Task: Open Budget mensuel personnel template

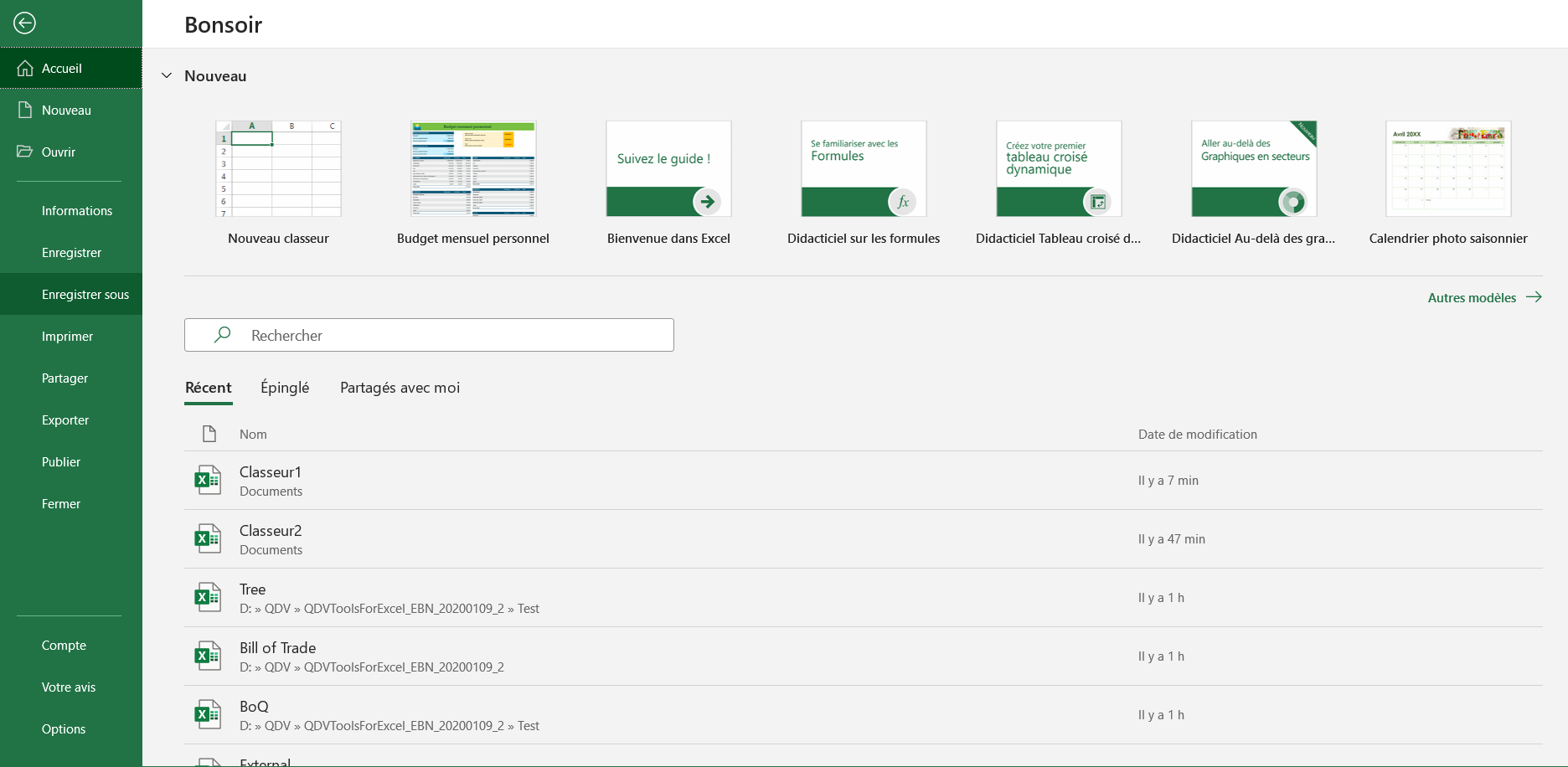Action: click(x=473, y=183)
